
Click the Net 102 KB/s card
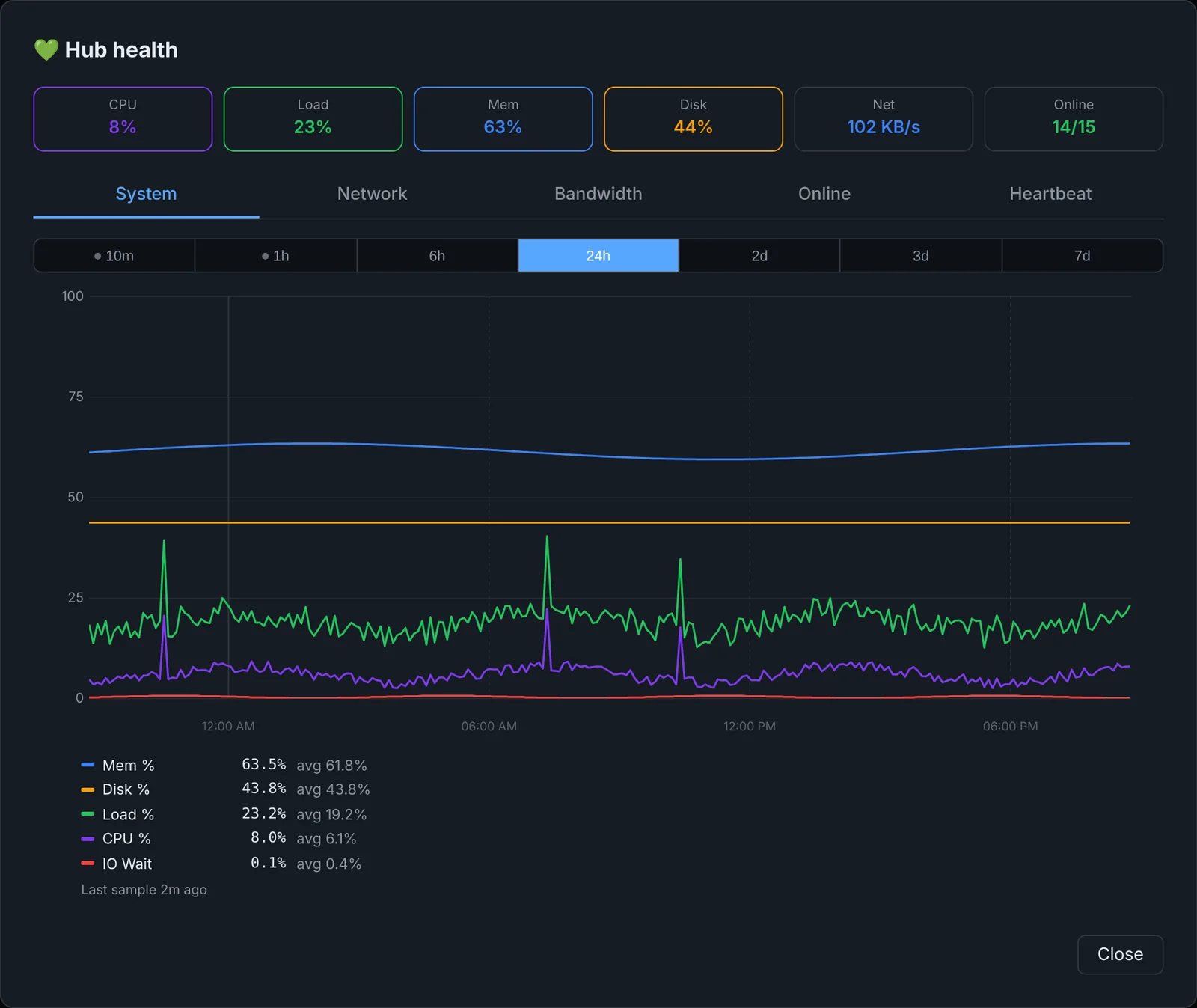(884, 119)
